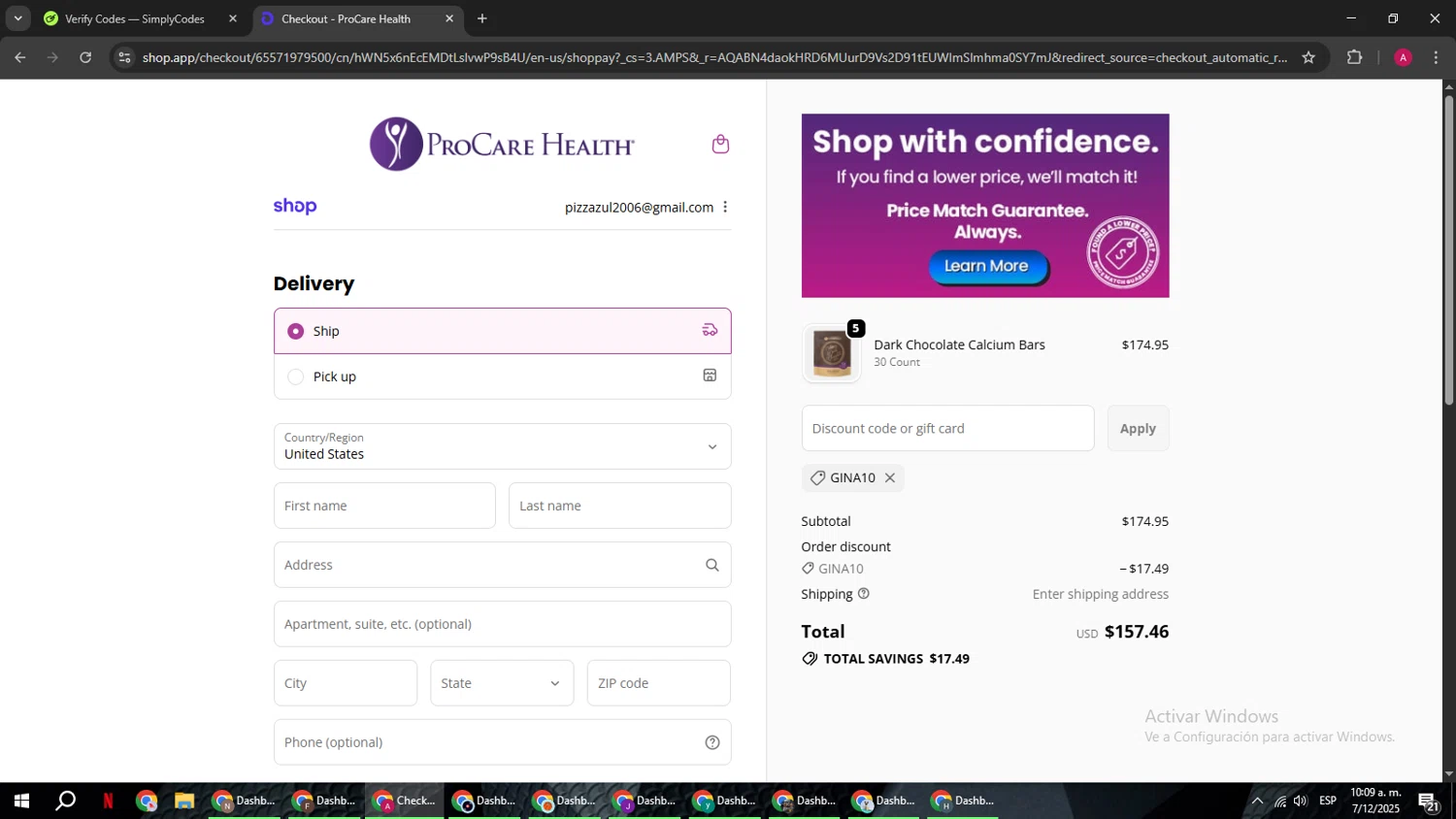Click the Phone (optional) field
The height and width of the screenshot is (819, 1456).
502,742
